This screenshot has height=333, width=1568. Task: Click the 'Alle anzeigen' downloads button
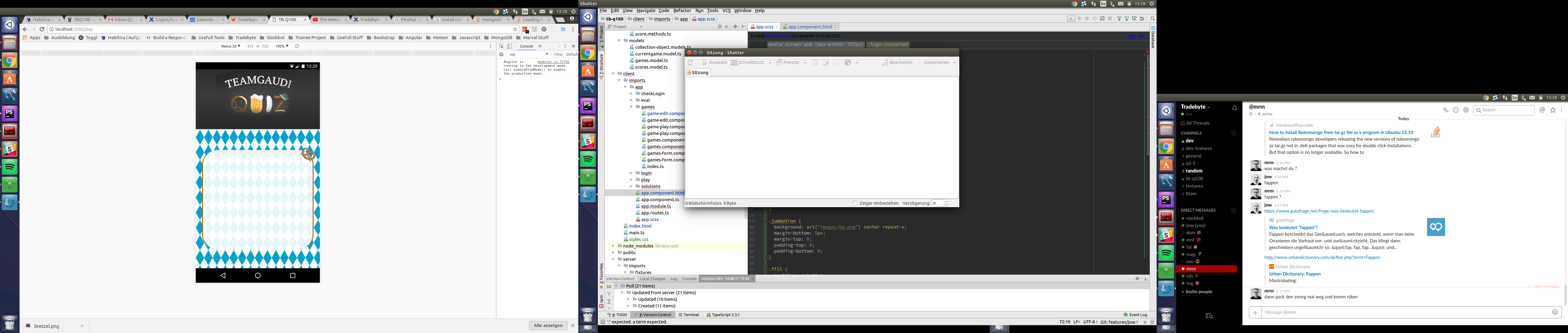tap(548, 326)
